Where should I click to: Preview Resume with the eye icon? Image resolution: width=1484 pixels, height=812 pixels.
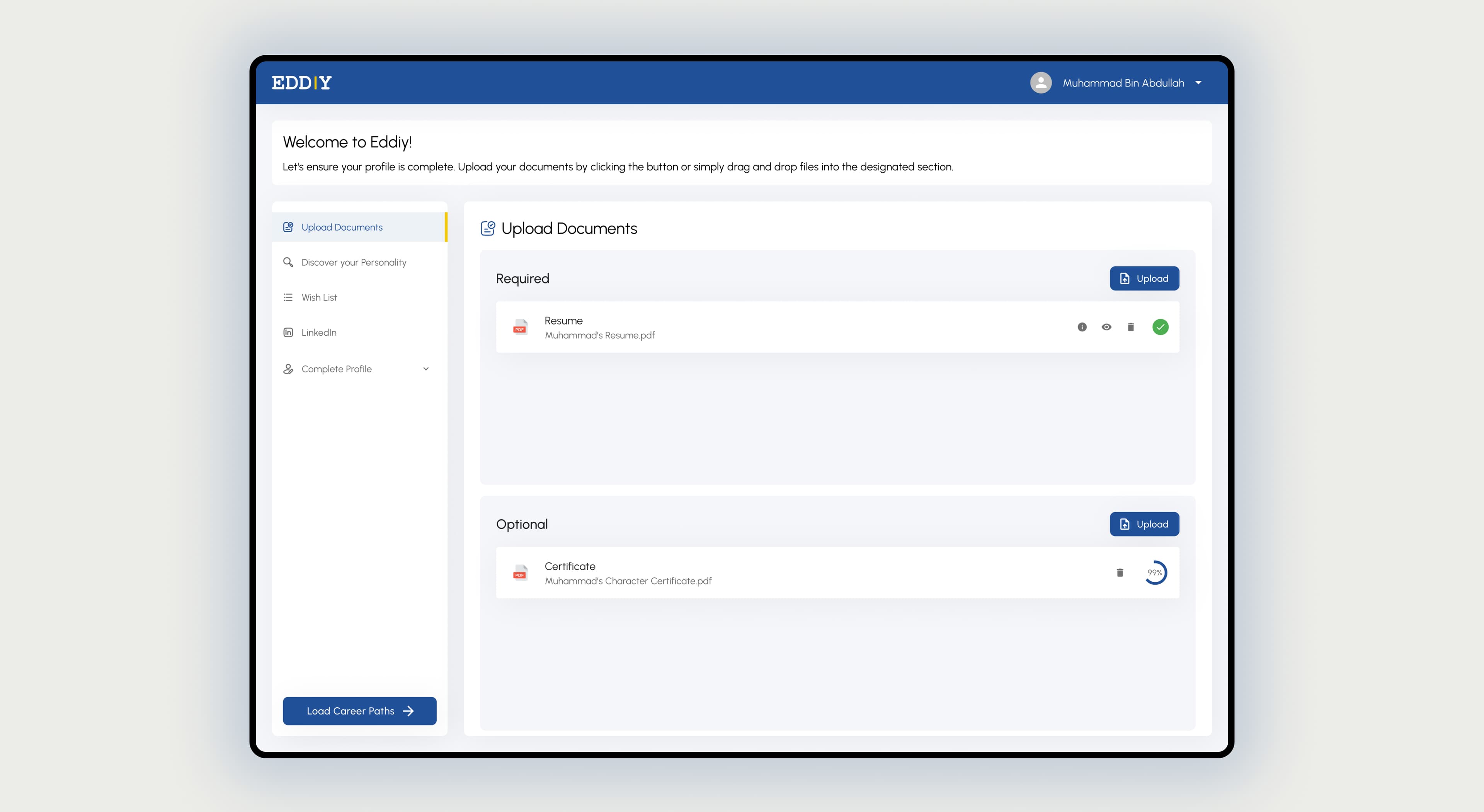coord(1106,327)
